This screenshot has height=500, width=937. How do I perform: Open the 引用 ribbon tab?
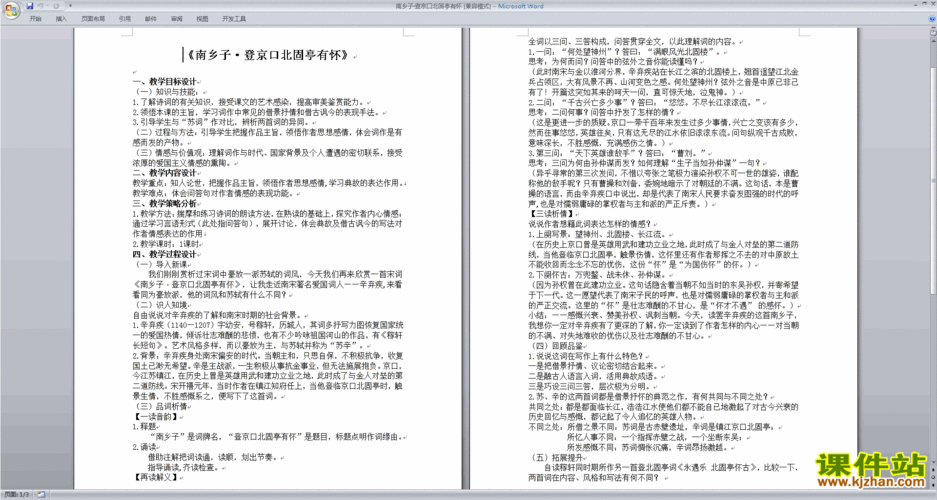pyautogui.click(x=125, y=19)
